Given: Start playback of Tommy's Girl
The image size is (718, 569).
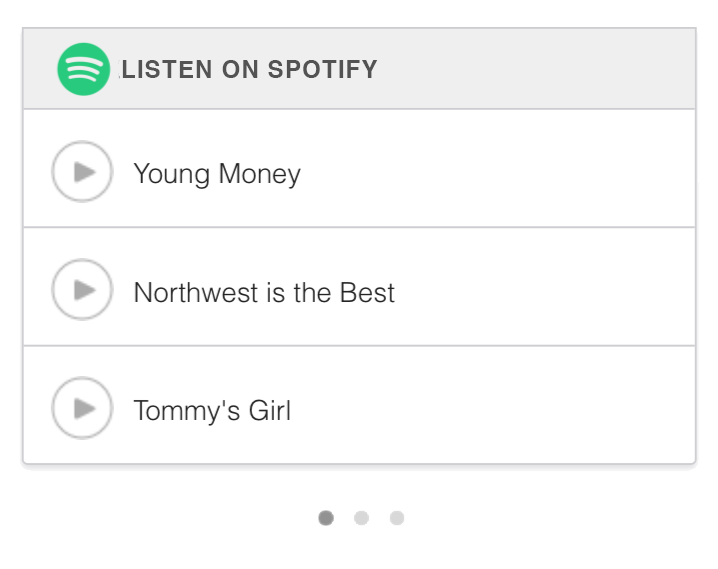Looking at the screenshot, I should pyautogui.click(x=82, y=409).
